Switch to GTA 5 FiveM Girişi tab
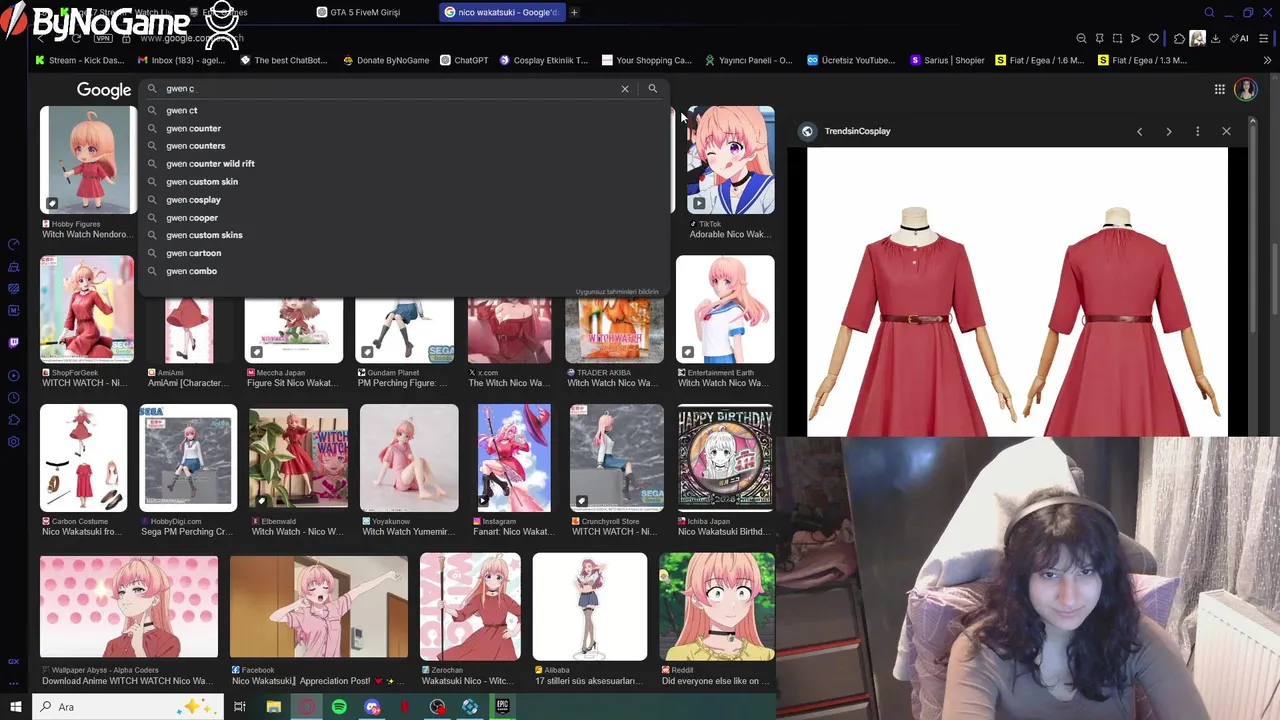This screenshot has height=720, width=1280. tap(371, 12)
